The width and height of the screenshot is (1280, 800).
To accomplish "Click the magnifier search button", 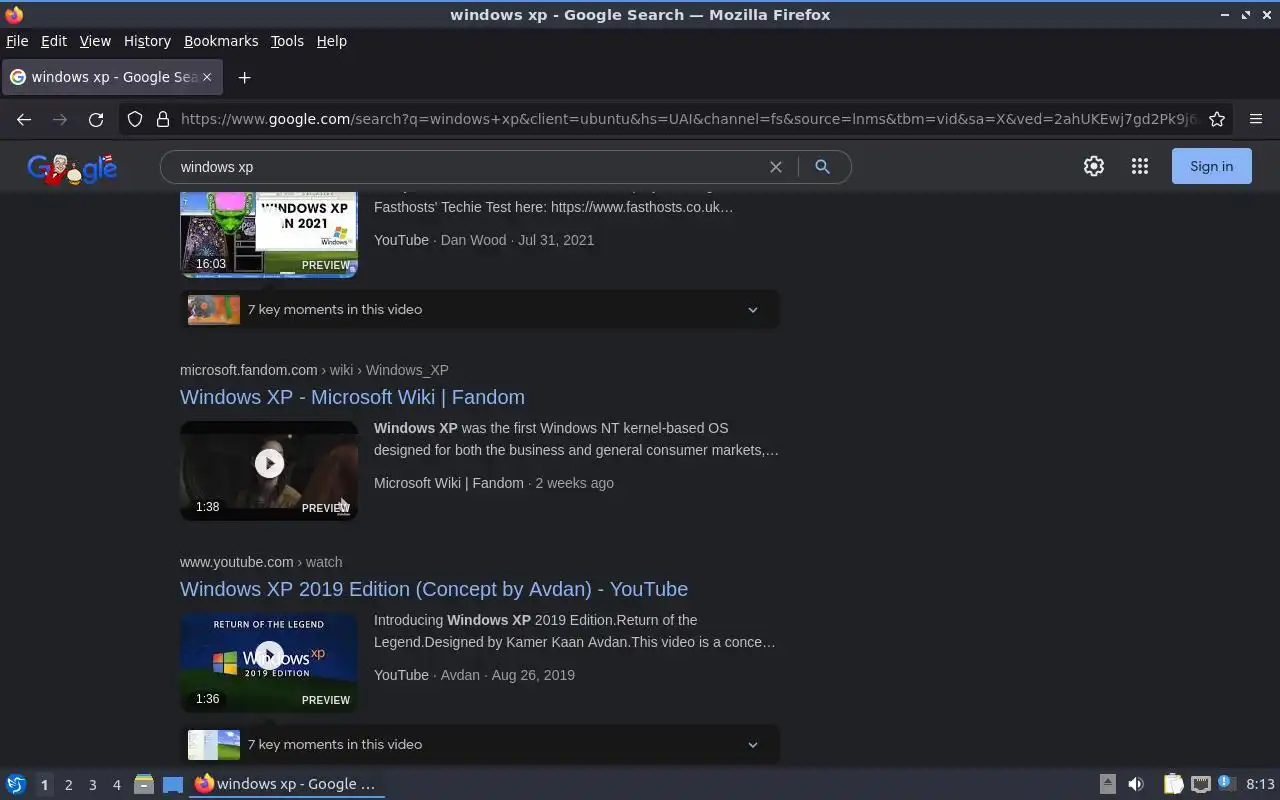I will pyautogui.click(x=822, y=167).
